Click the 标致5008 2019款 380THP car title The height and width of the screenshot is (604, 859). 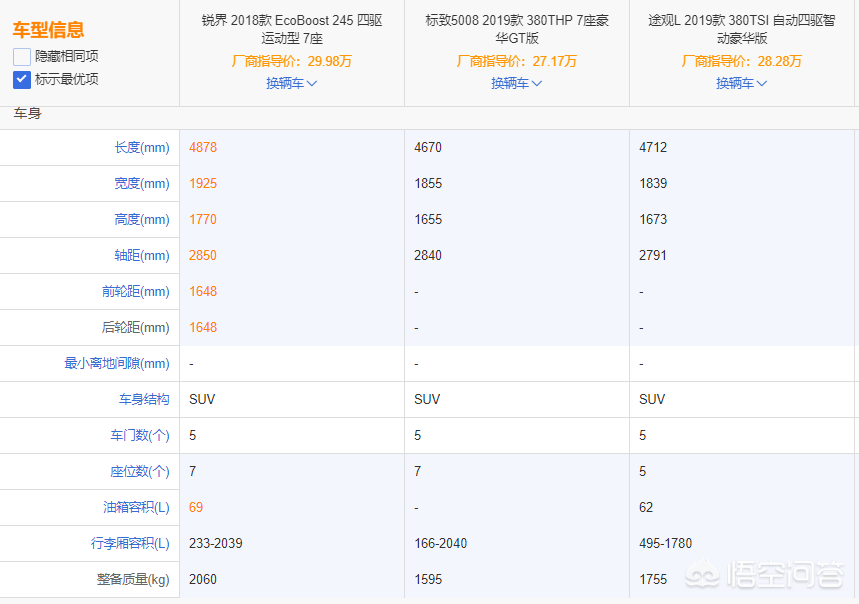(517, 29)
